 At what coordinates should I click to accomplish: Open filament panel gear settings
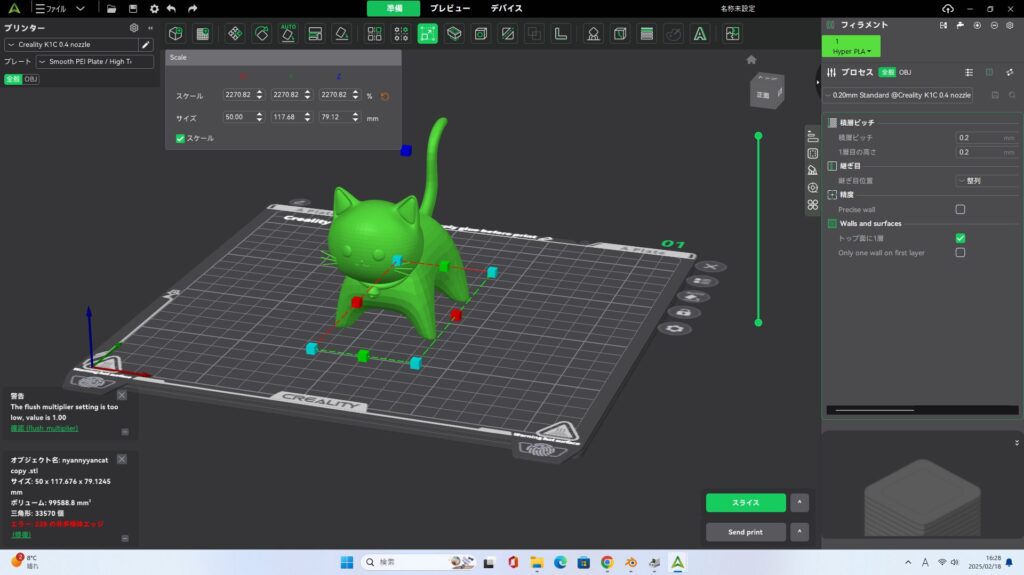[1010, 25]
